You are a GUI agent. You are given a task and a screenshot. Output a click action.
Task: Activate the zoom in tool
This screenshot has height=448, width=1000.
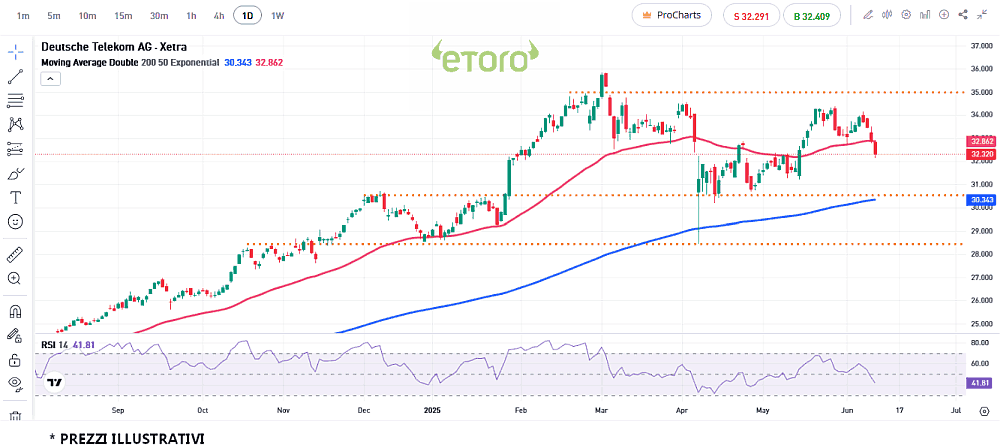(15, 279)
